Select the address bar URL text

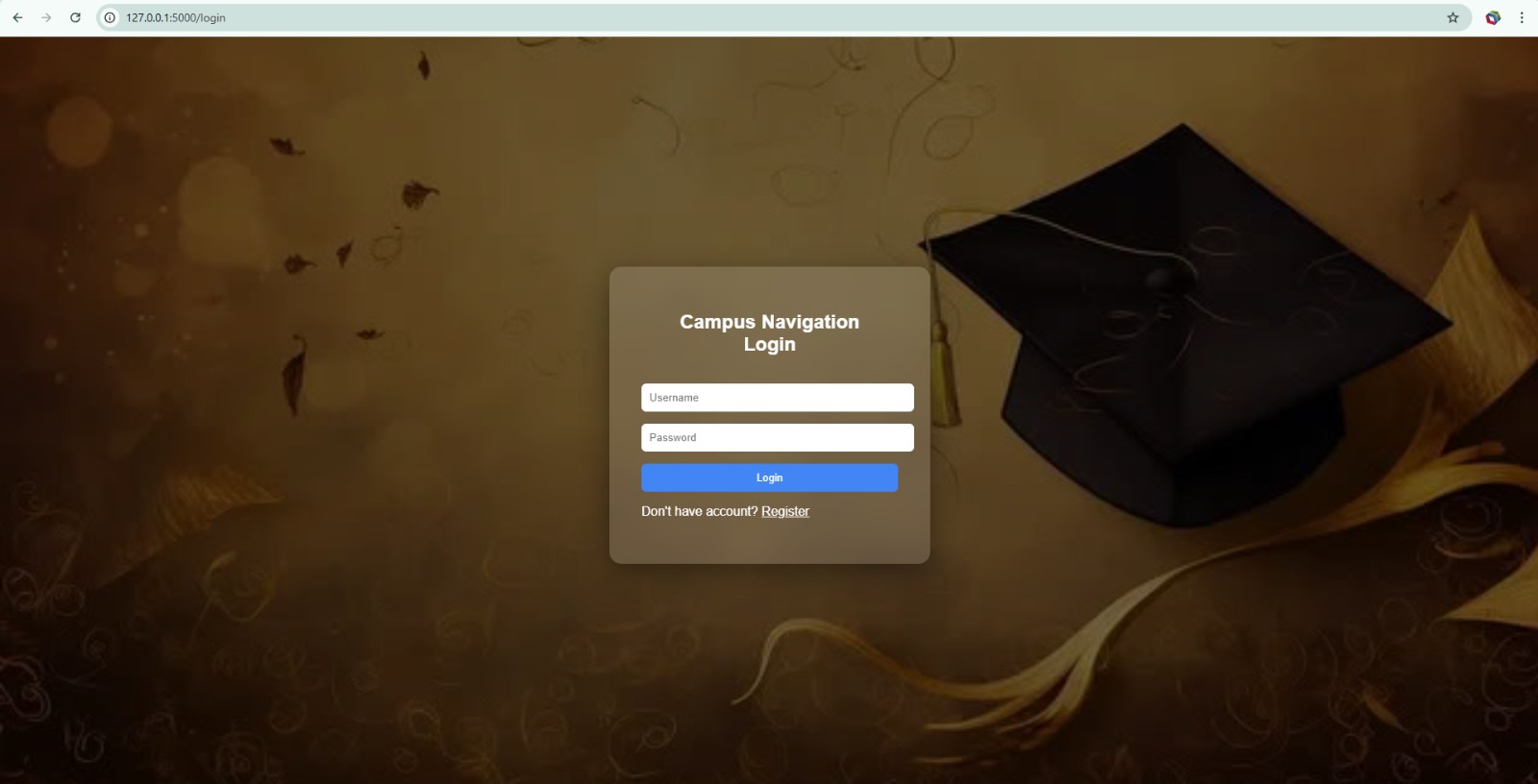pos(176,17)
